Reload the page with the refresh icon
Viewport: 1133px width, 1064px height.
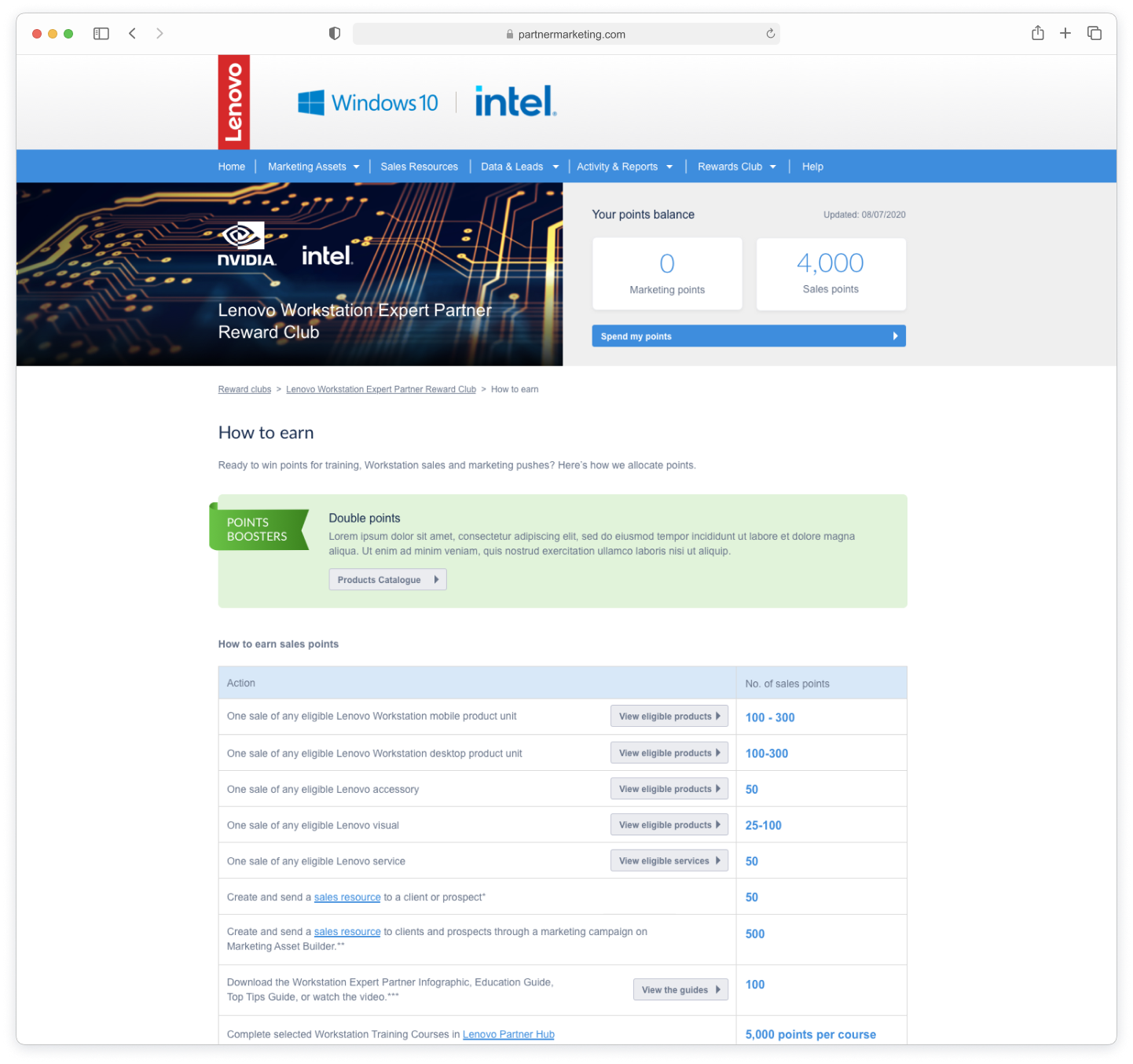click(x=770, y=34)
